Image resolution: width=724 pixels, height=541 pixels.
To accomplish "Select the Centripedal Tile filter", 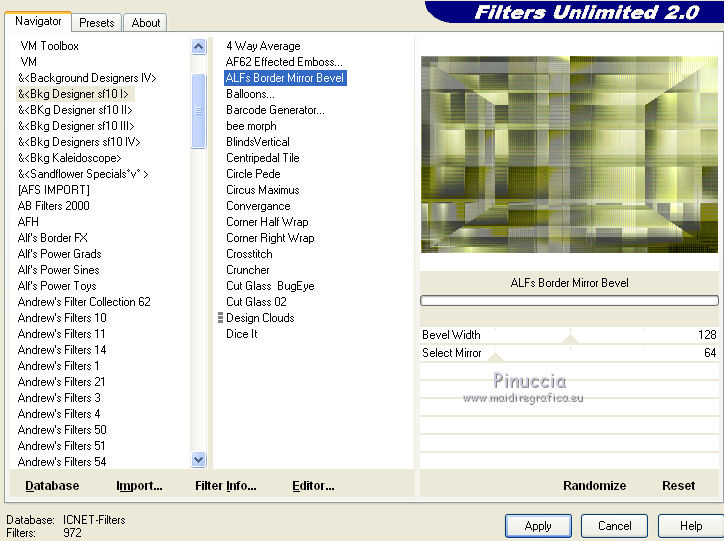I will pos(263,158).
